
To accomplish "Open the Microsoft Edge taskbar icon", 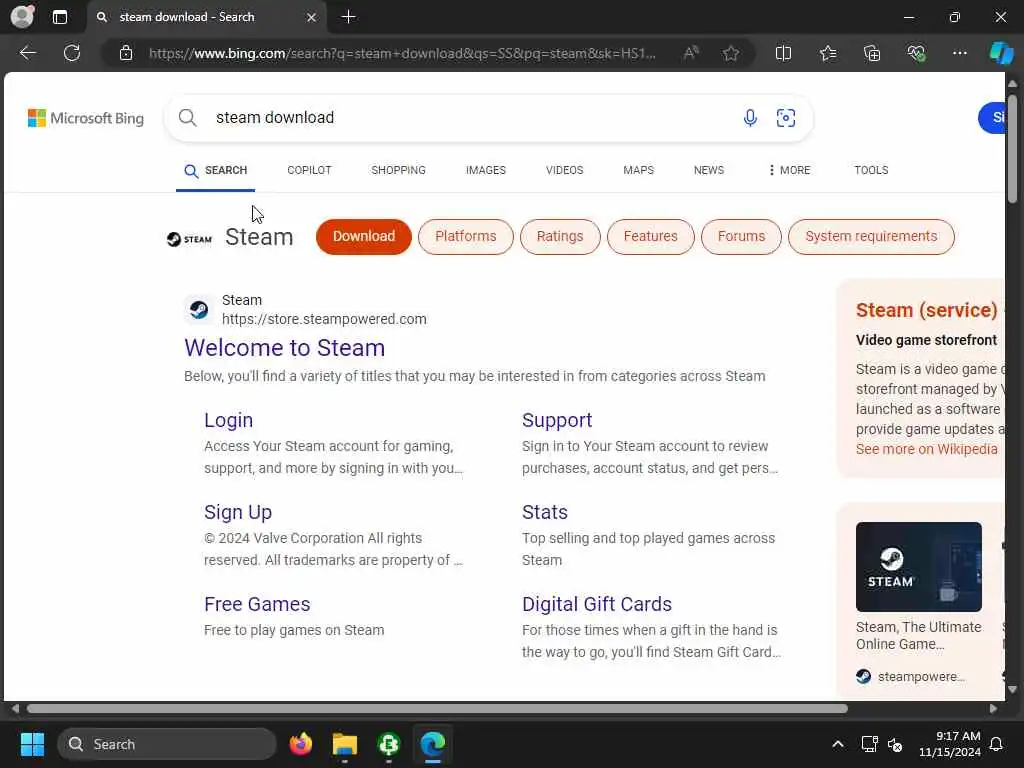I will click(432, 744).
